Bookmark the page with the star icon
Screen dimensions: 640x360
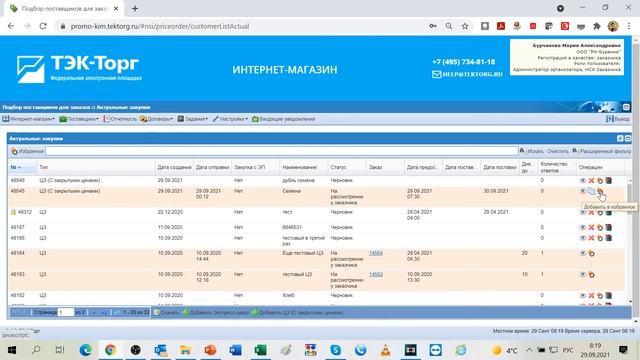[x=465, y=26]
